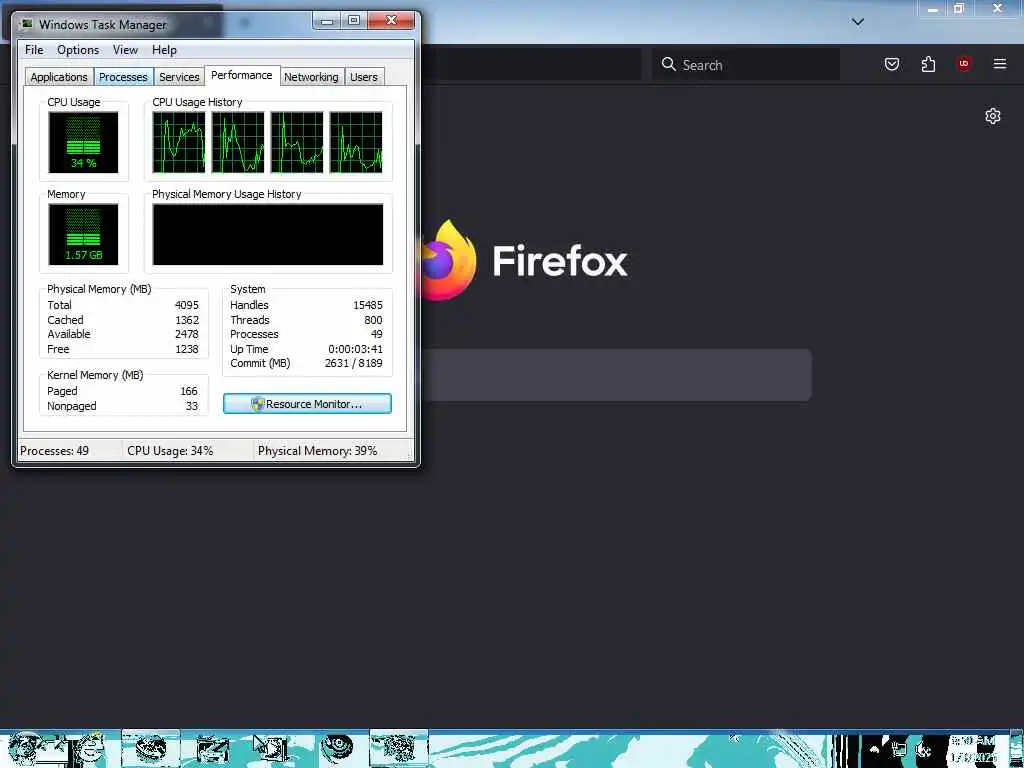The height and width of the screenshot is (768, 1024).
Task: Click the Available memory value 2478
Action: [x=187, y=334]
